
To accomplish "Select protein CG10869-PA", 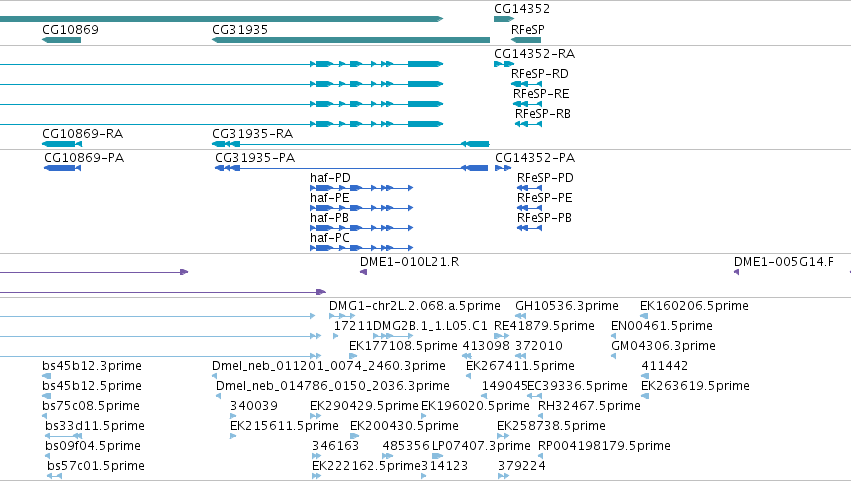I will 84,158.
